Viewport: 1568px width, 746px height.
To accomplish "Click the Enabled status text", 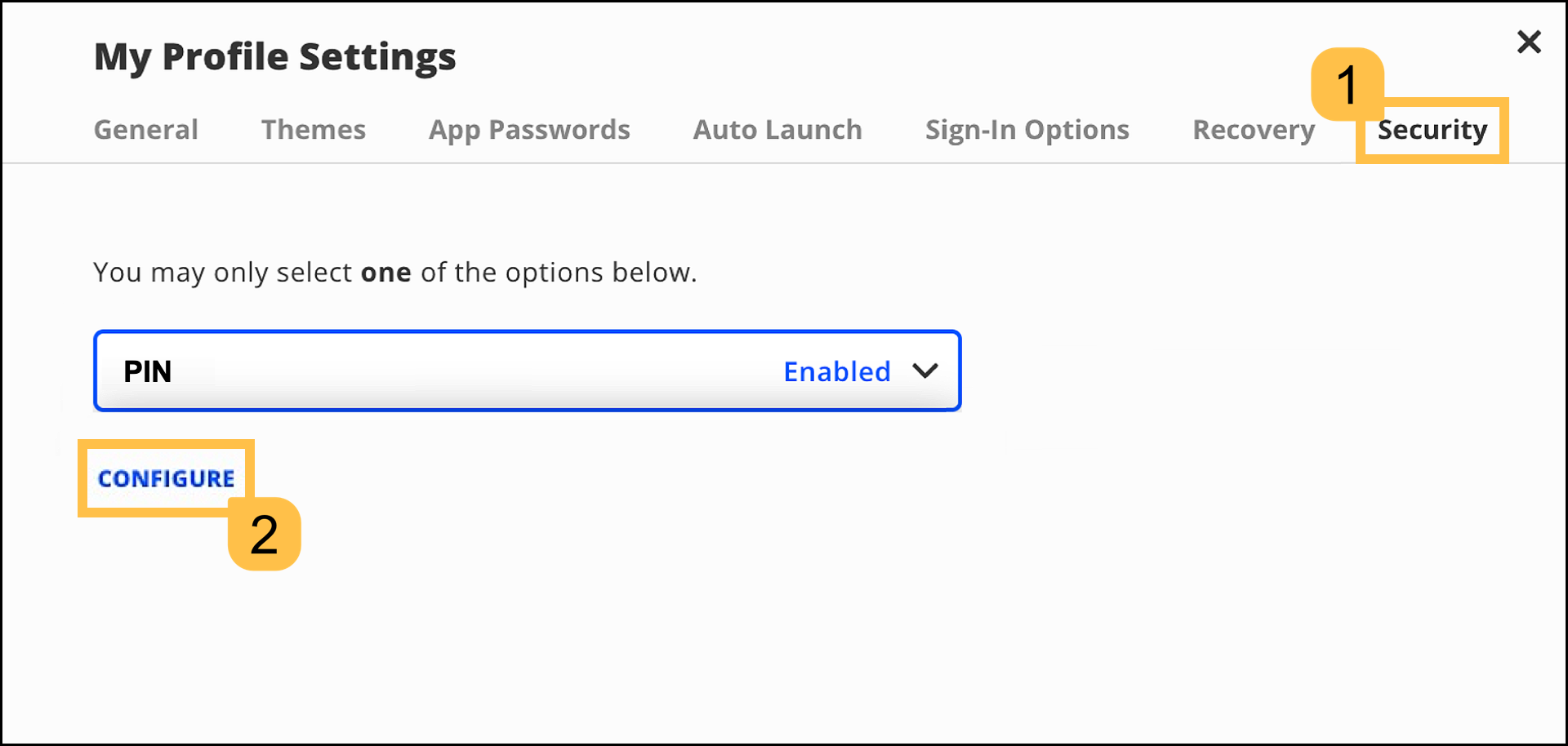I will click(836, 371).
